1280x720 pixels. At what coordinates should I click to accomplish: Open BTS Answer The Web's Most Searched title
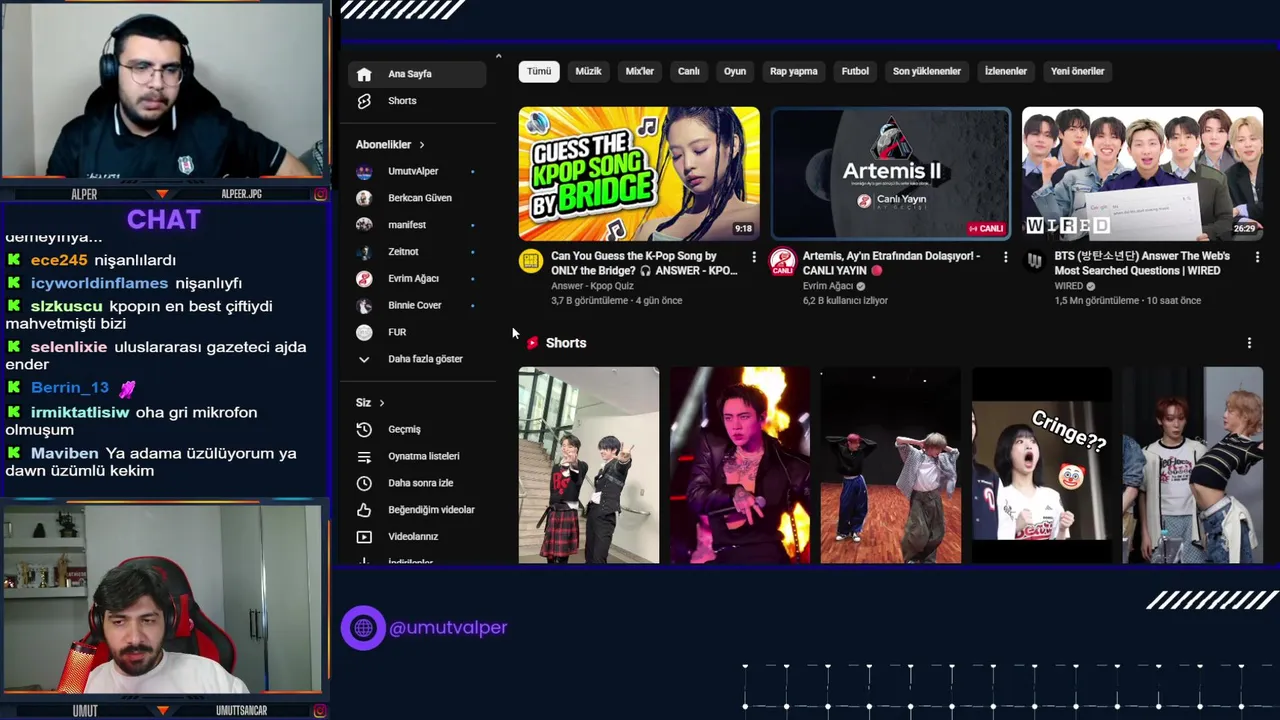tap(1142, 264)
